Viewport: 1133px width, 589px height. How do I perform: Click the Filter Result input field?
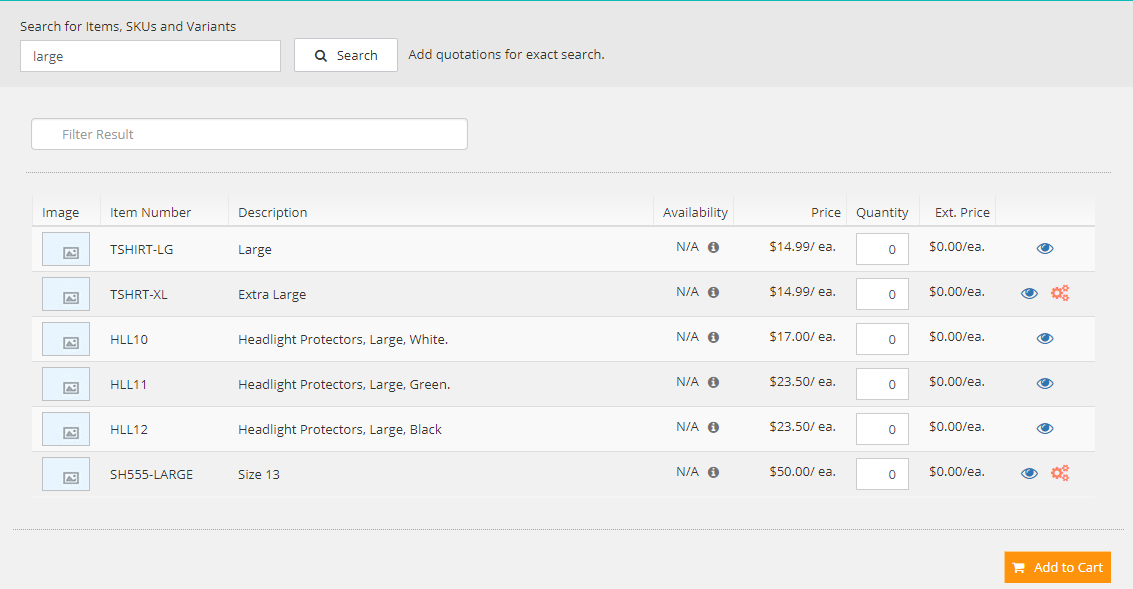[249, 134]
